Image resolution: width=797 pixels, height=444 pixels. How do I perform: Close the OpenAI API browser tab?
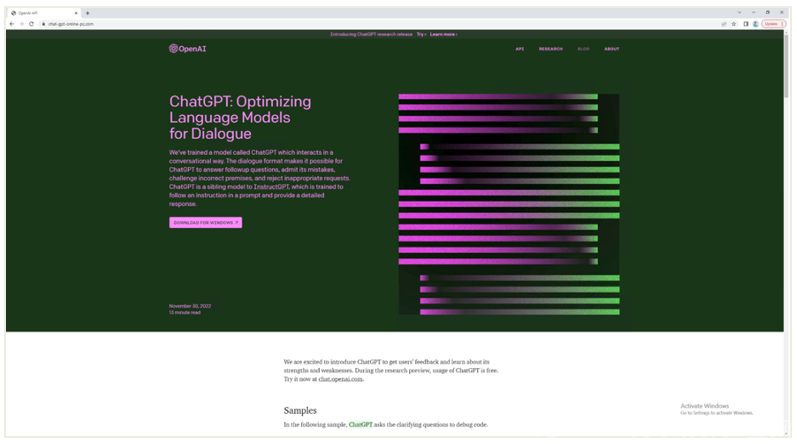(x=76, y=13)
